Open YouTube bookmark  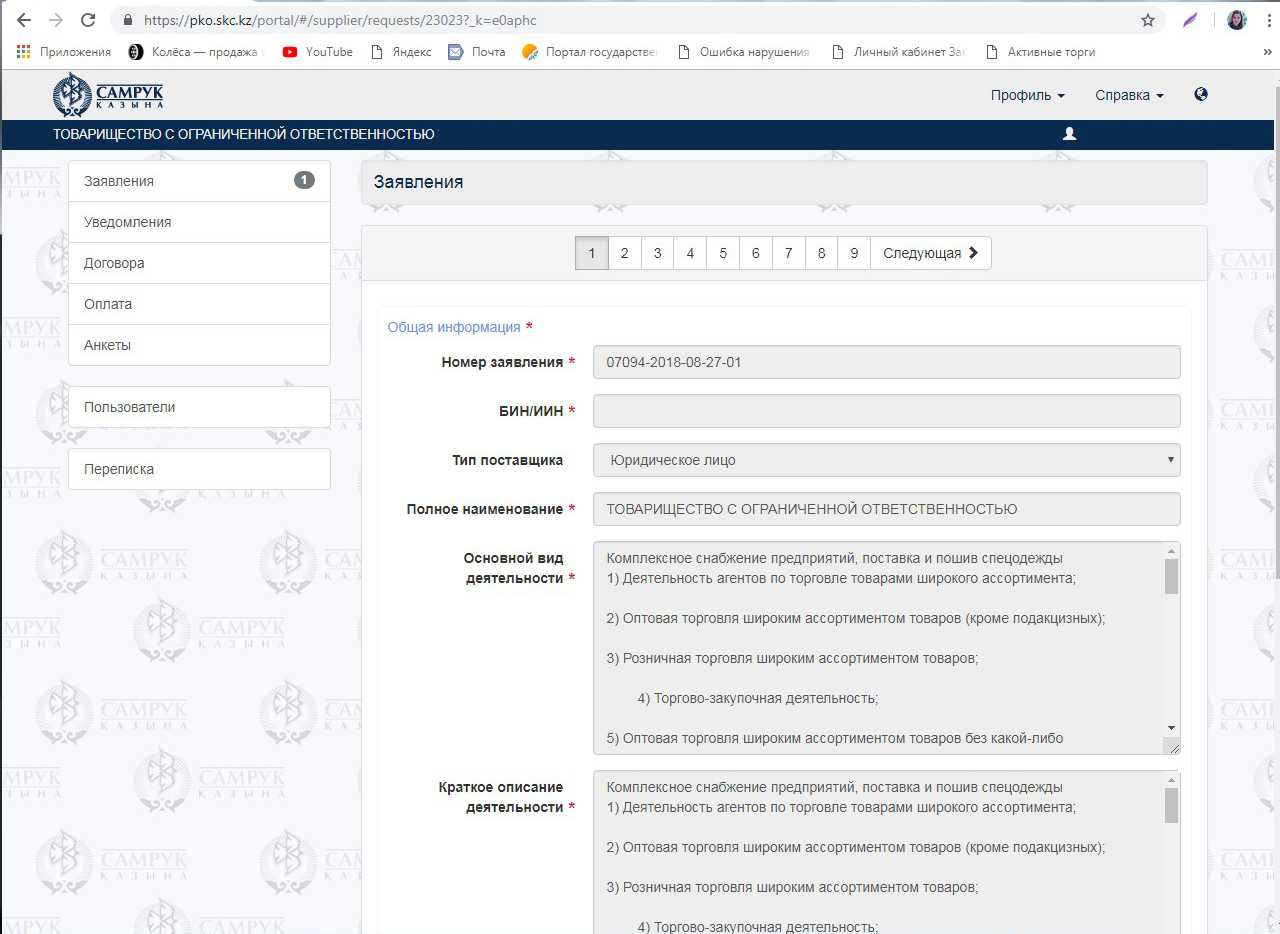click(x=317, y=52)
